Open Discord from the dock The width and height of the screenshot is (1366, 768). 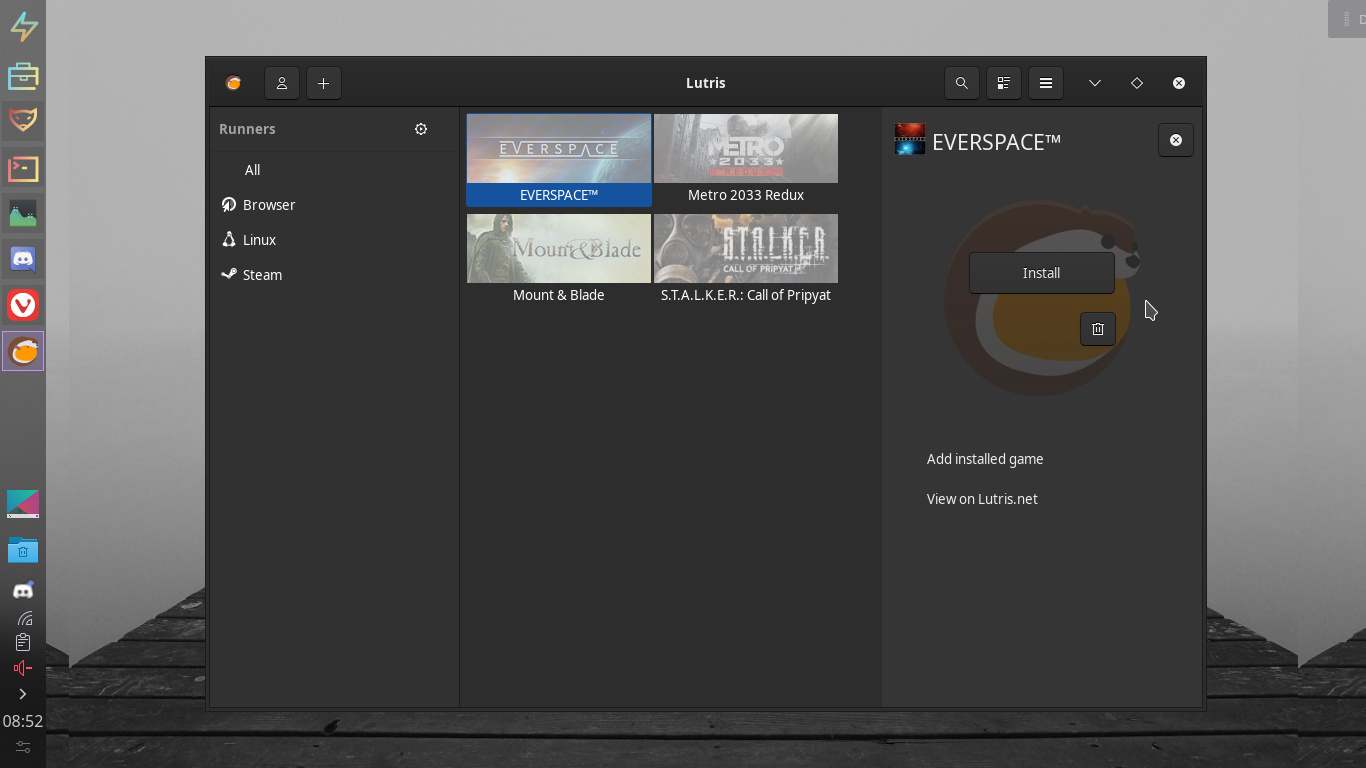point(23,260)
